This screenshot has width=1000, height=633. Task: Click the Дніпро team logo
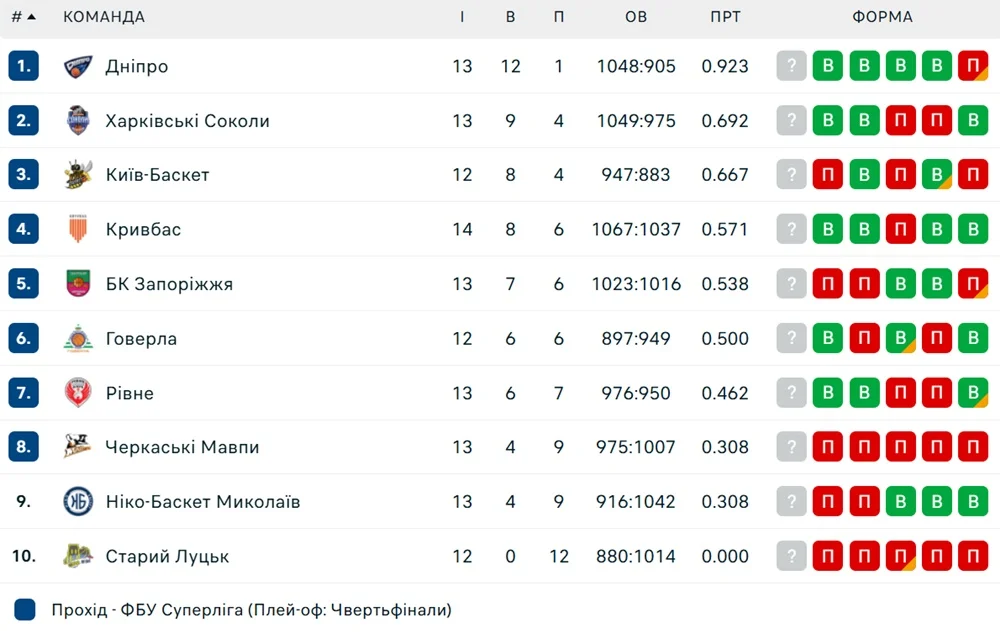coord(78,67)
